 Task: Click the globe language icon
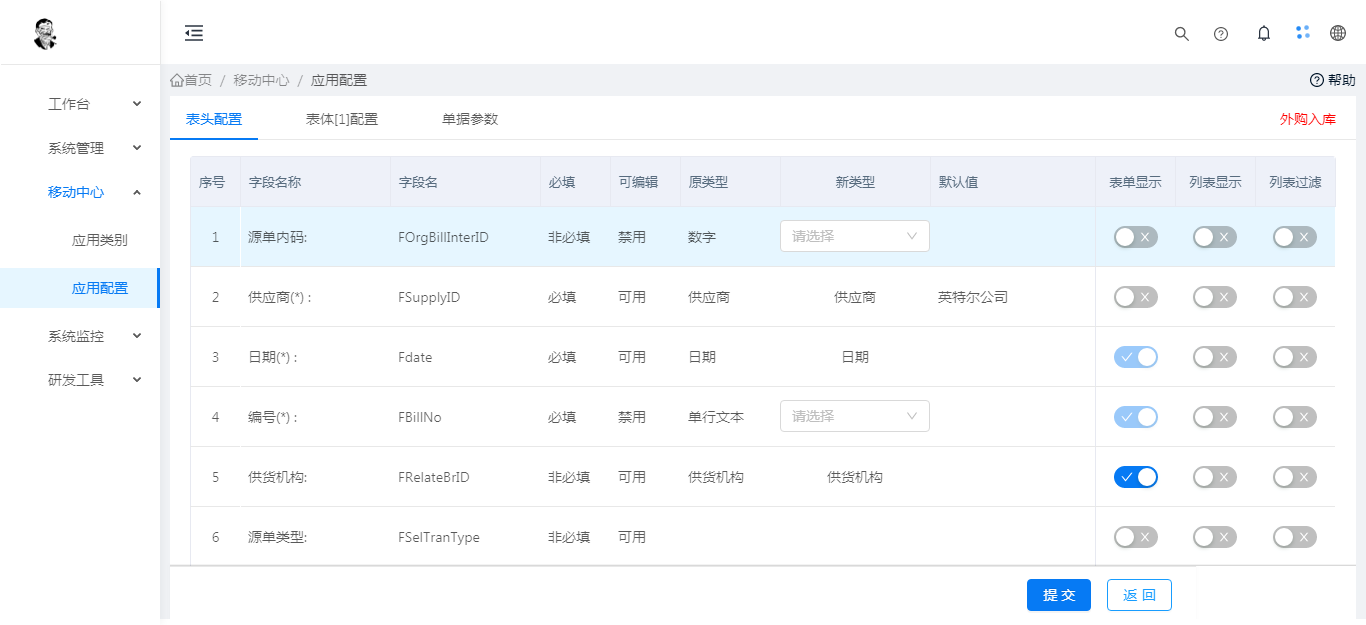1337,33
